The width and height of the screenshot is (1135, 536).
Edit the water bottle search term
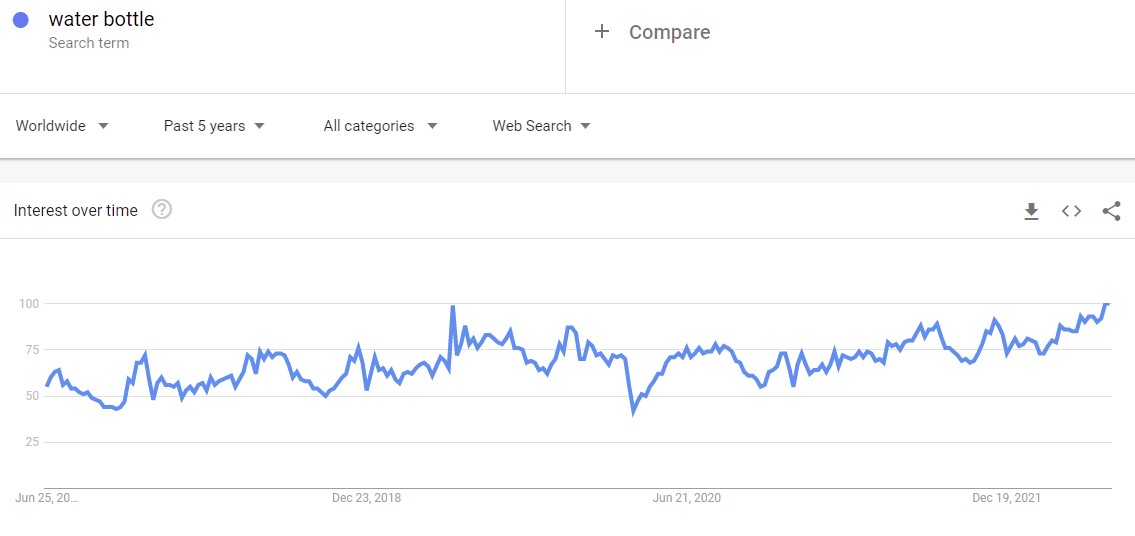[x=101, y=20]
